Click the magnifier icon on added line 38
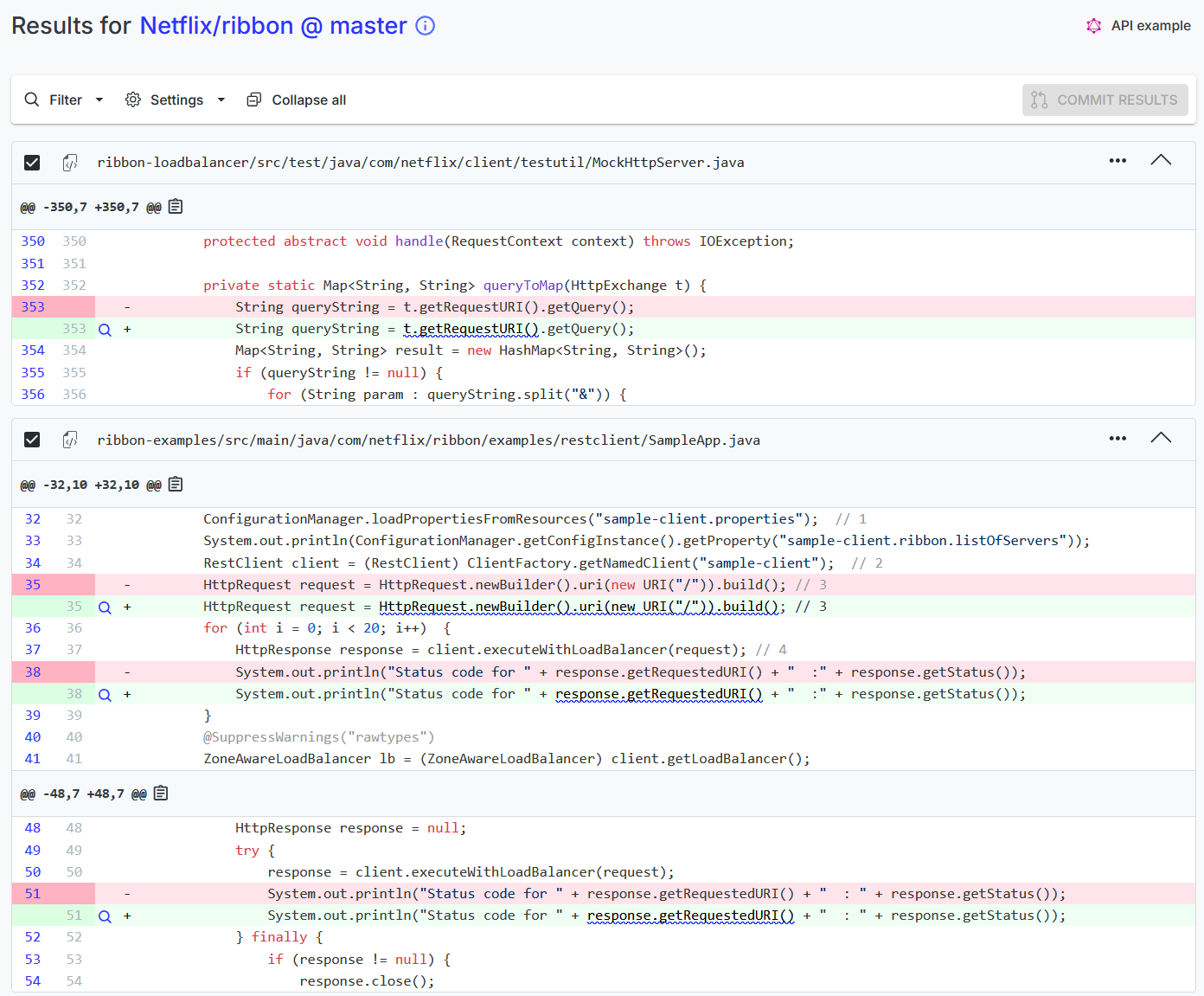 [105, 695]
